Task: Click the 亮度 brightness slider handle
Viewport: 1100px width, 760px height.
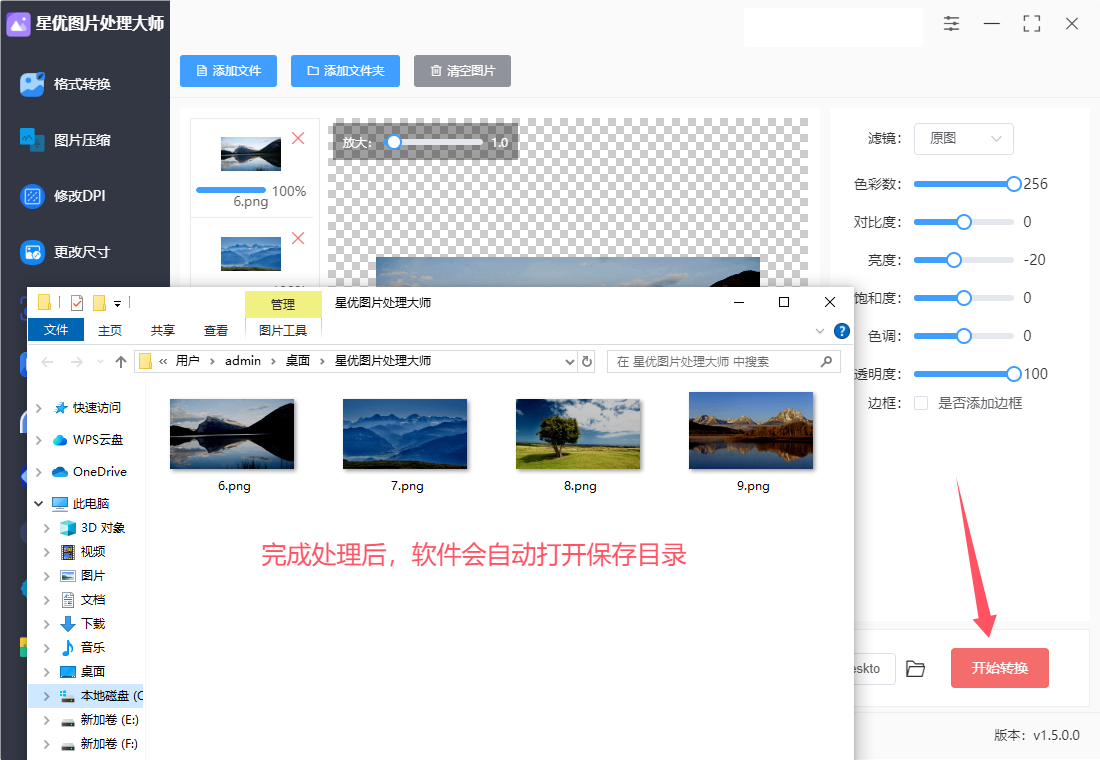Action: click(x=953, y=260)
